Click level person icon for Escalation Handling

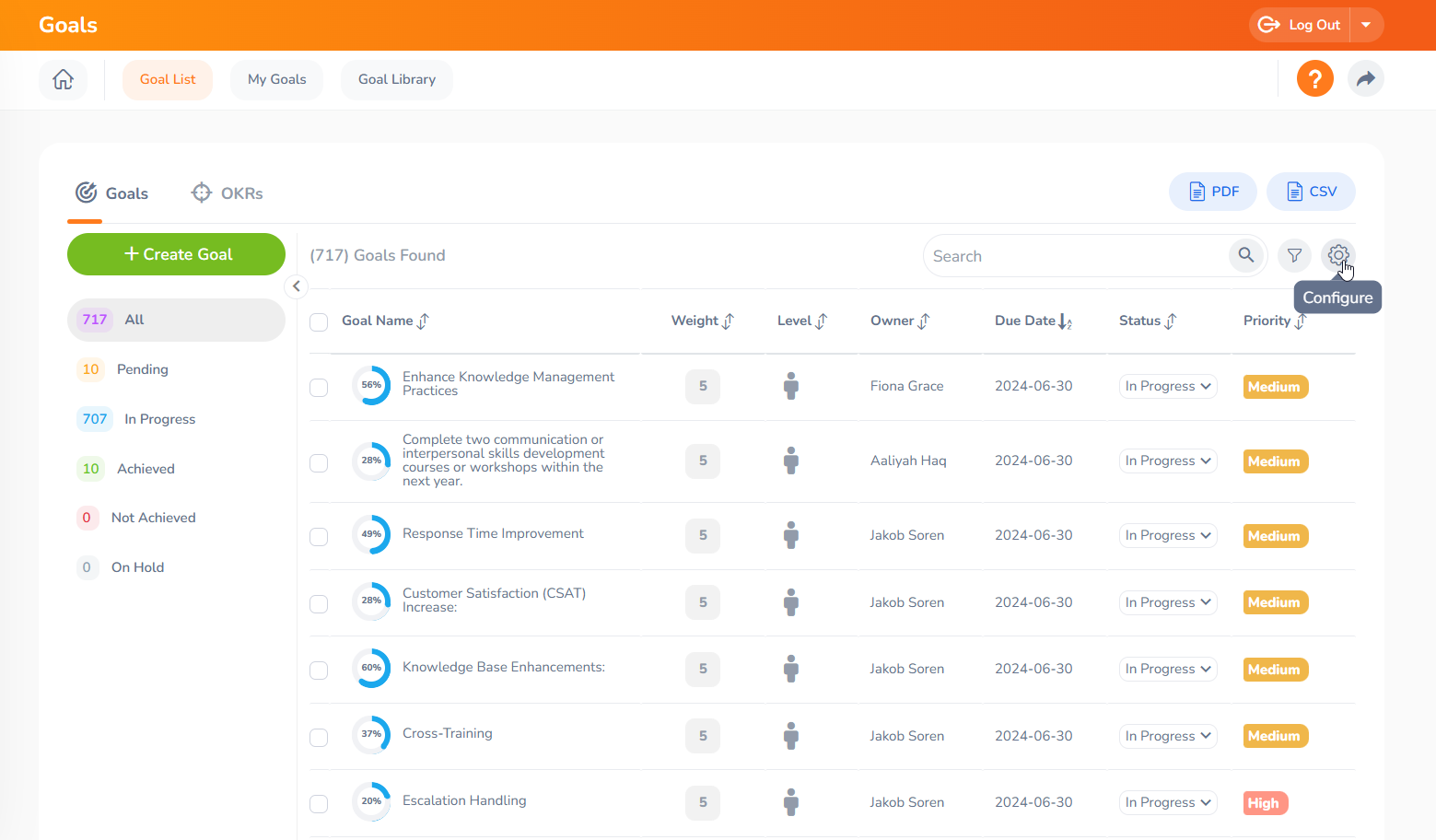coord(790,802)
